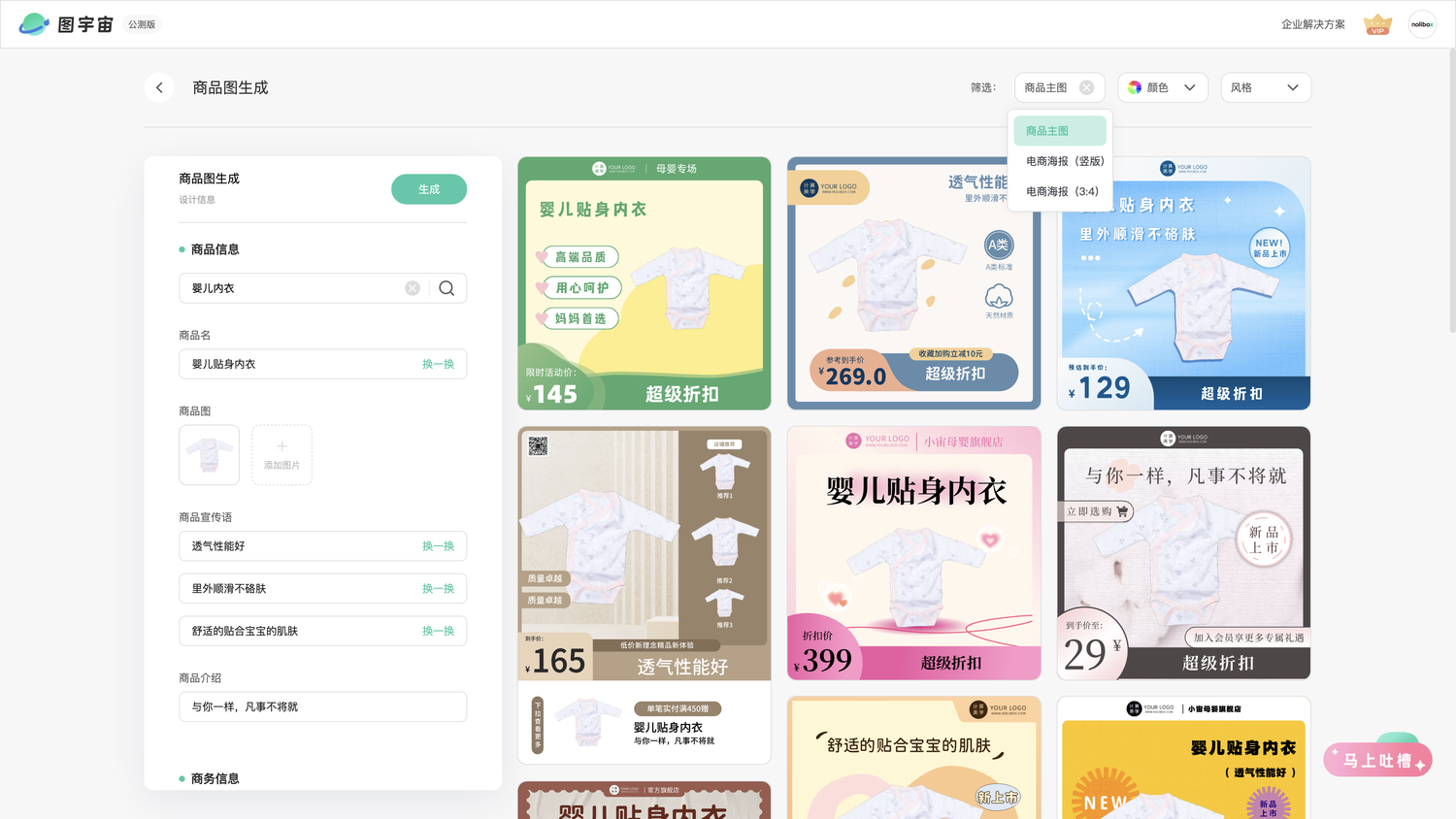The width and height of the screenshot is (1456, 819).
Task: Clear the 婴儿内衣 search text
Action: click(413, 288)
